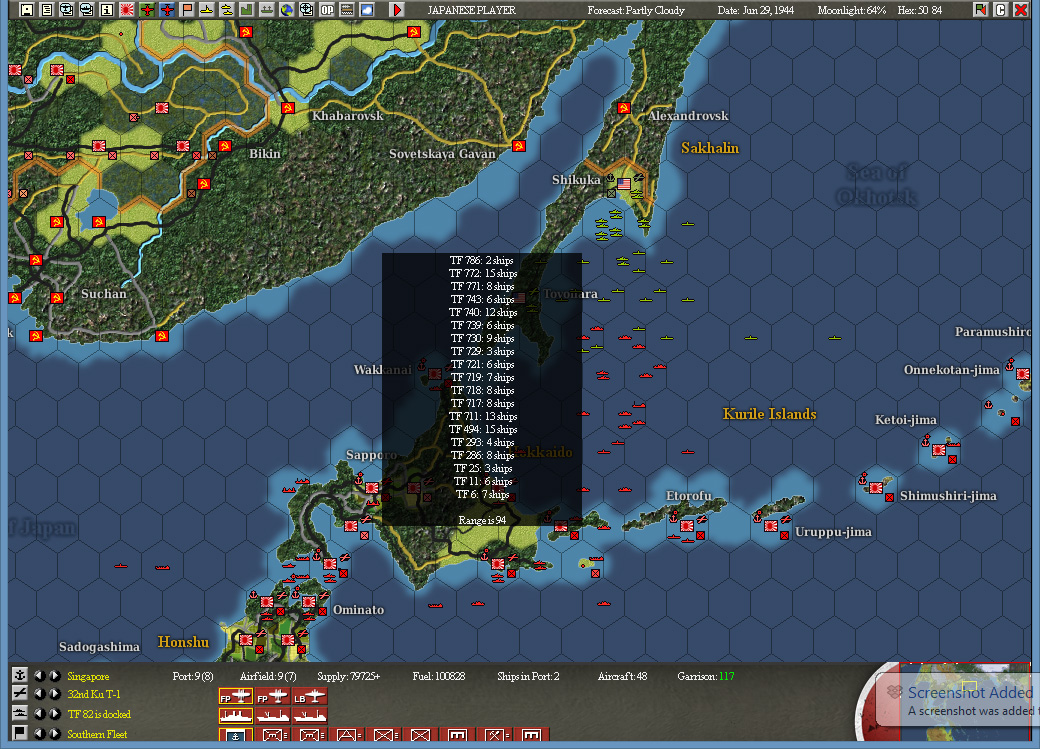The height and width of the screenshot is (749, 1040).
Task: Click the plane icon beside 32nd Ku T-1
Action: [x=20, y=693]
